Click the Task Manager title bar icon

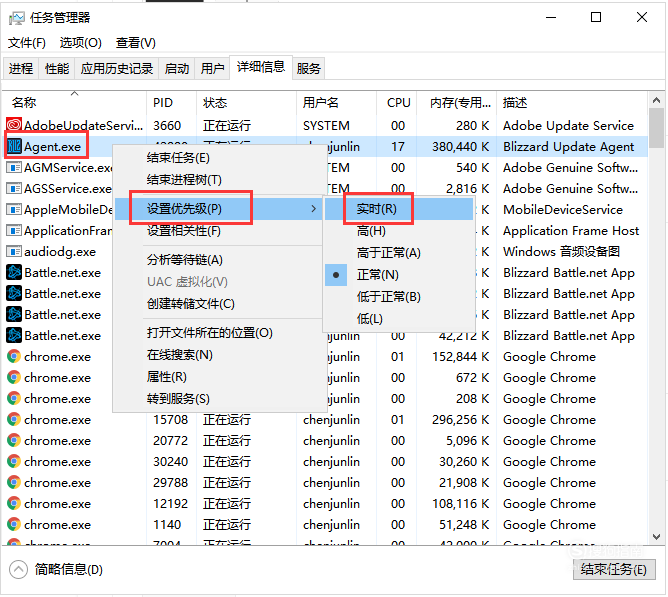(x=17, y=18)
